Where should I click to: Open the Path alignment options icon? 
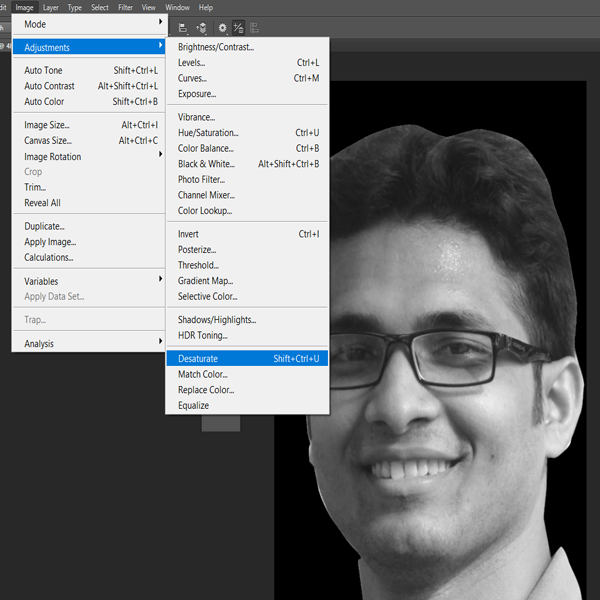pos(183,28)
